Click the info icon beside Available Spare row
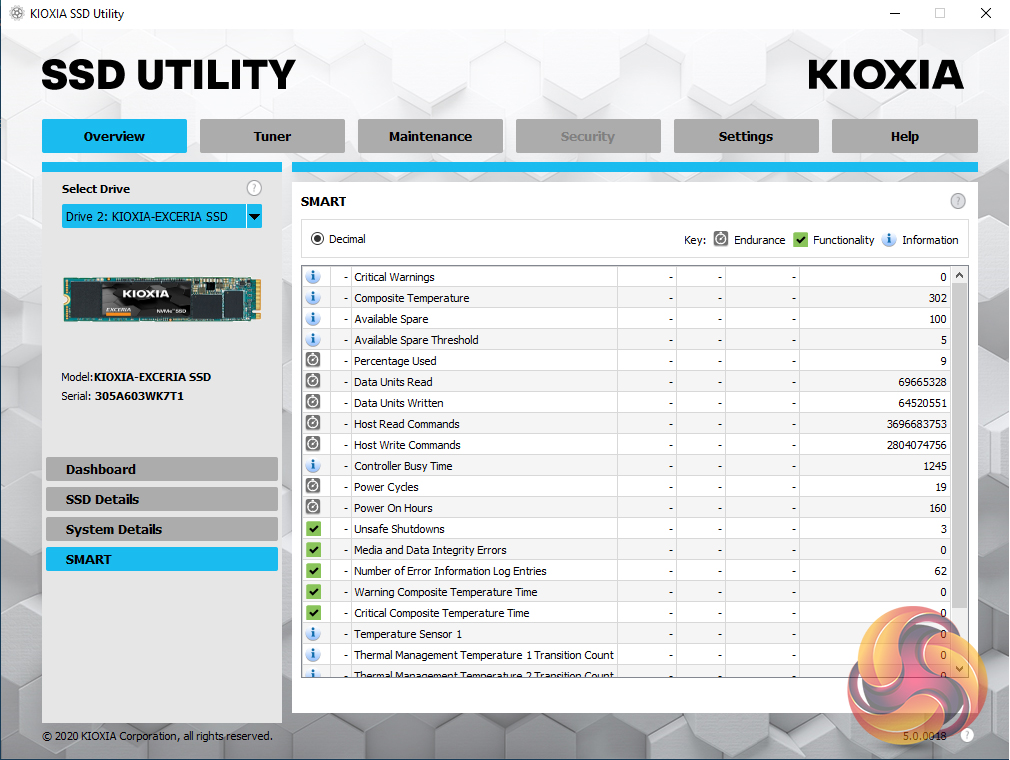The height and width of the screenshot is (760, 1010). (313, 318)
